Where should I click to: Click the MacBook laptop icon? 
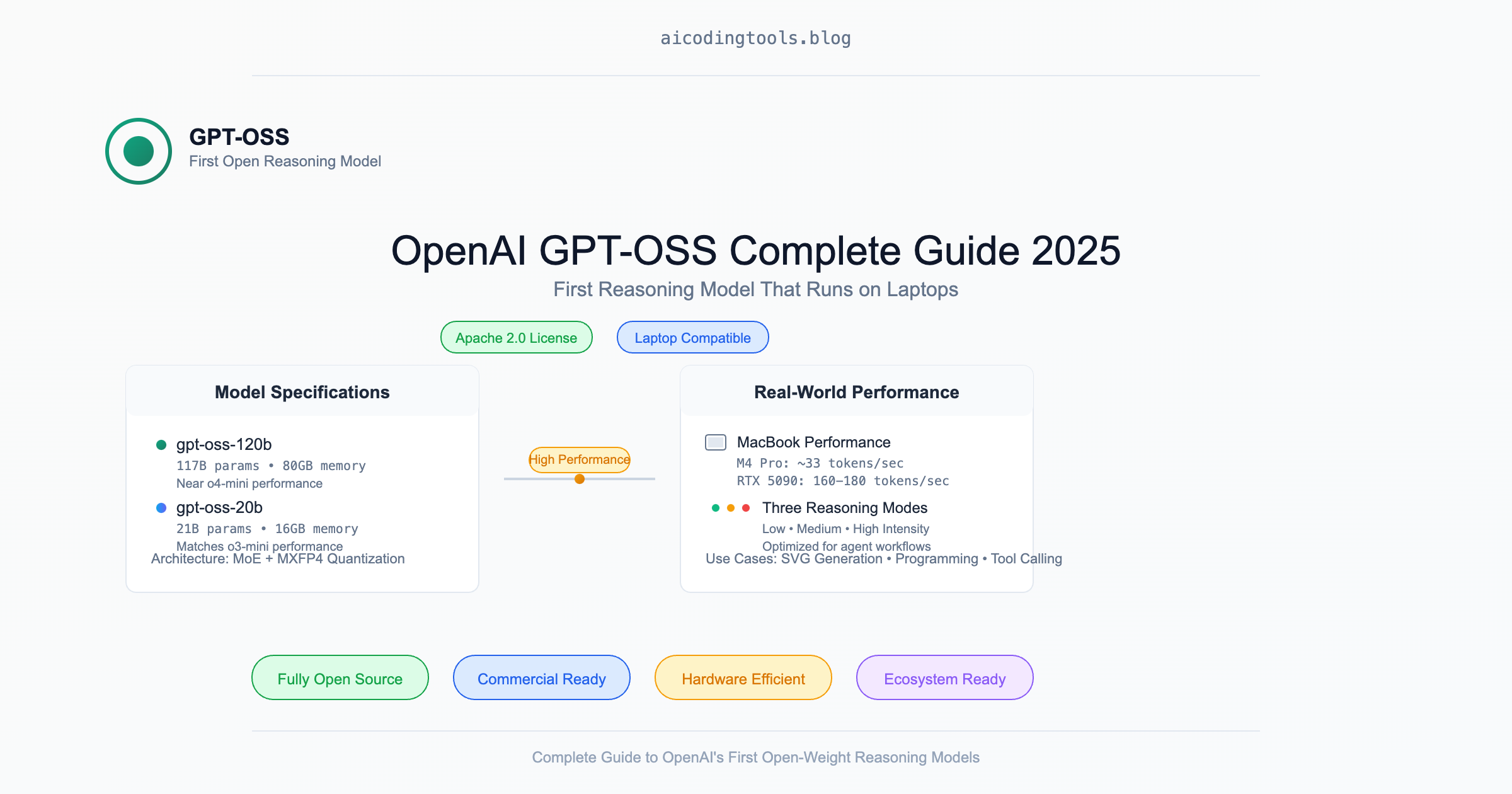[x=716, y=442]
